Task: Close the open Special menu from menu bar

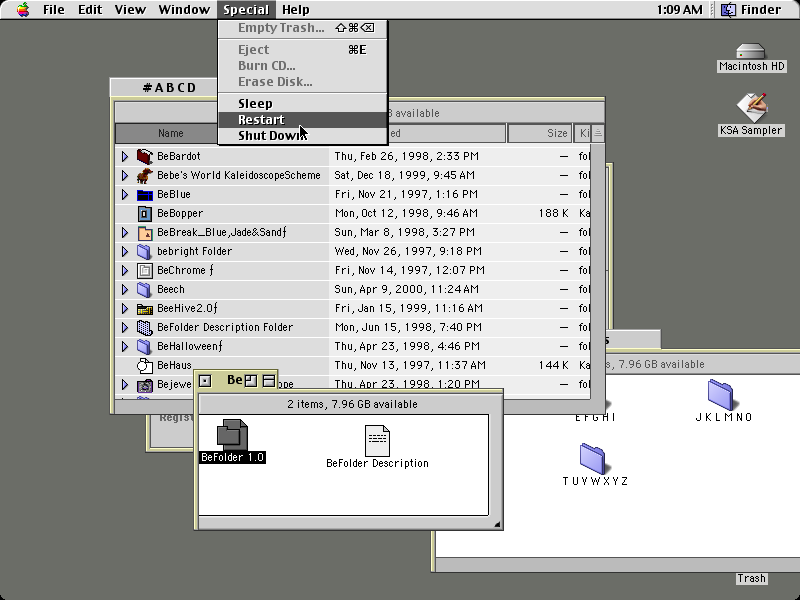Action: (x=246, y=10)
